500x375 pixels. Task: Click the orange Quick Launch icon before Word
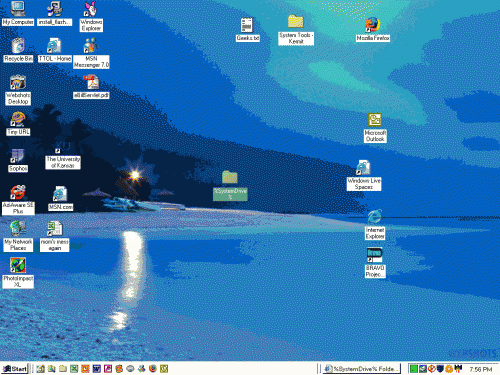tap(85, 369)
